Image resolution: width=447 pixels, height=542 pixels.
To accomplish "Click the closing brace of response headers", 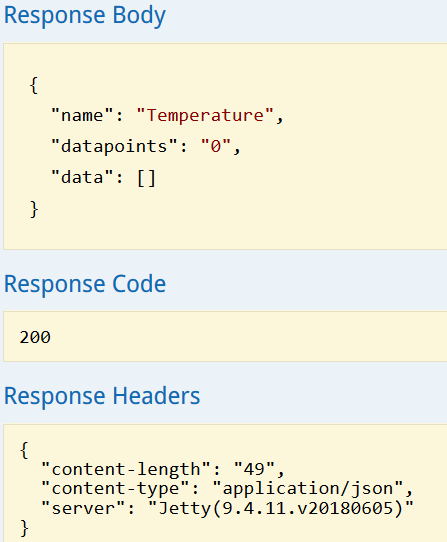I will (x=24, y=529).
